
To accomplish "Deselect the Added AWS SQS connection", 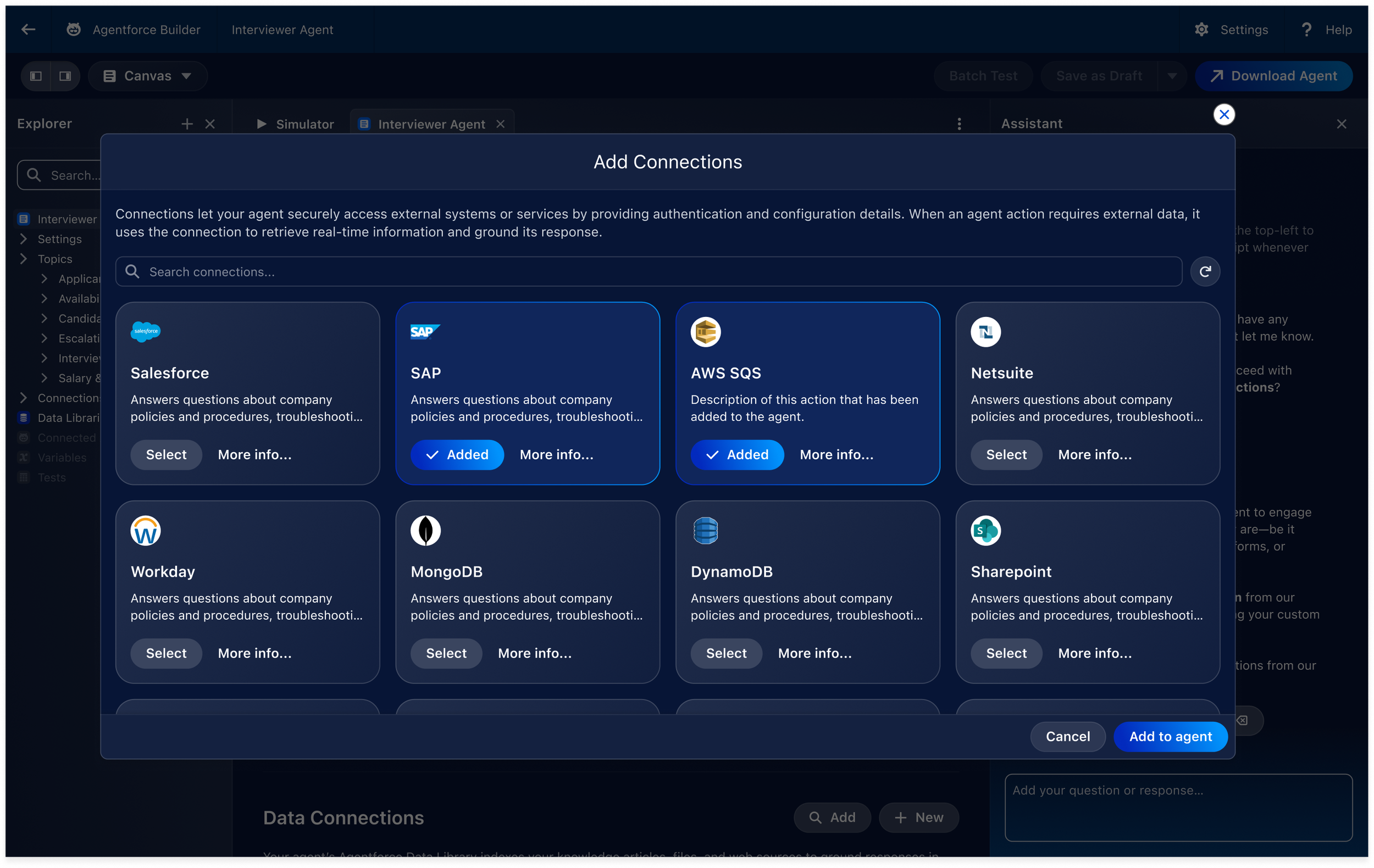I will point(737,454).
